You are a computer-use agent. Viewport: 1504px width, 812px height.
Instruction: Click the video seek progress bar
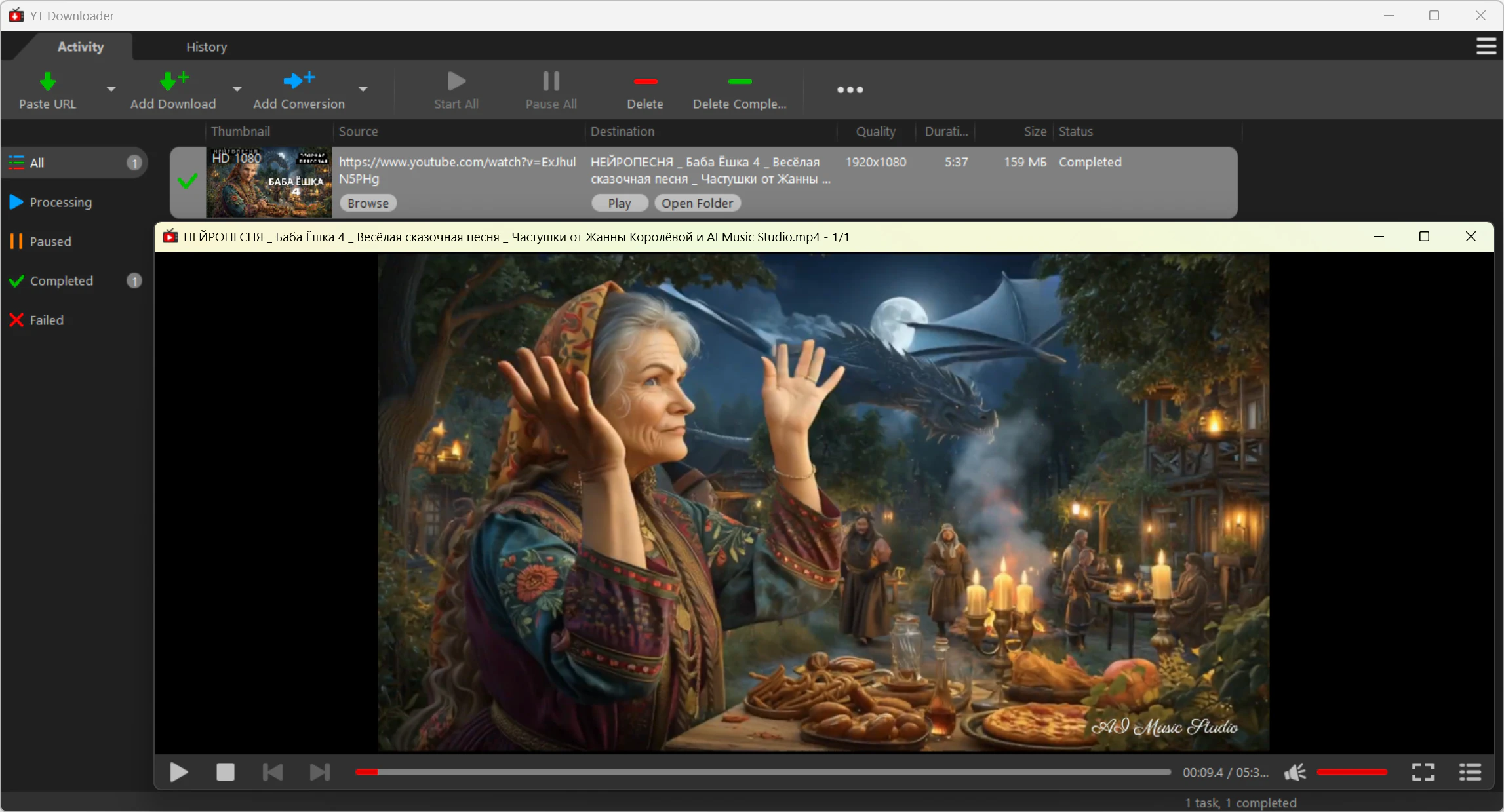coord(761,772)
